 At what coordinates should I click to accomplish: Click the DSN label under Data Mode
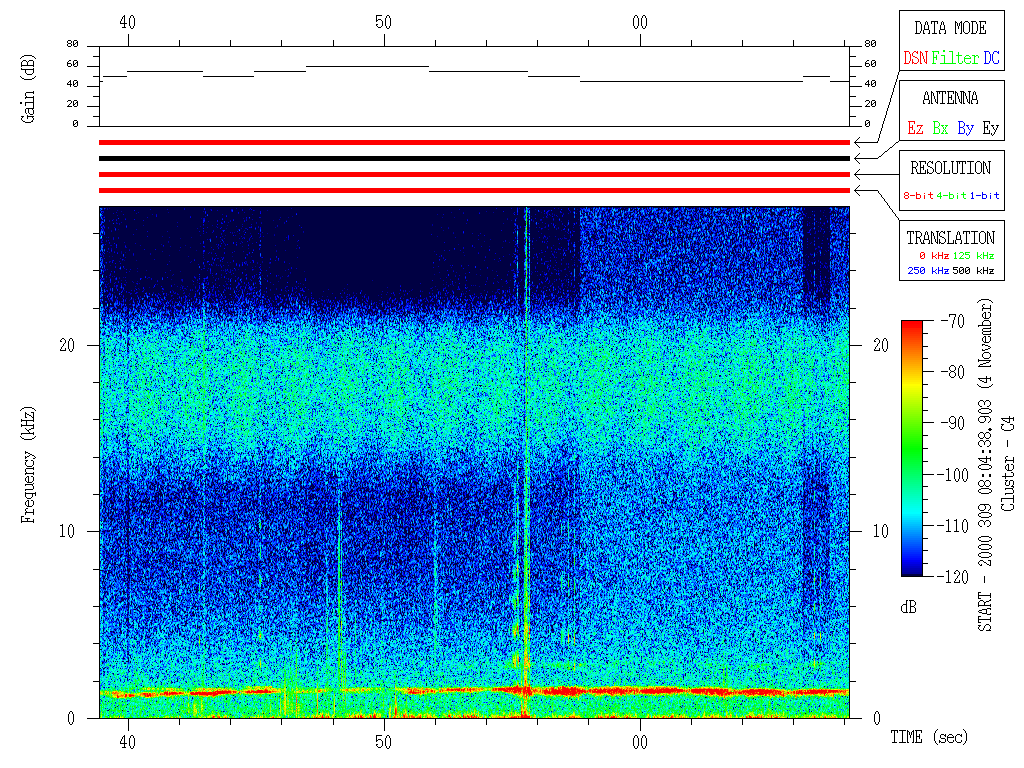point(916,59)
